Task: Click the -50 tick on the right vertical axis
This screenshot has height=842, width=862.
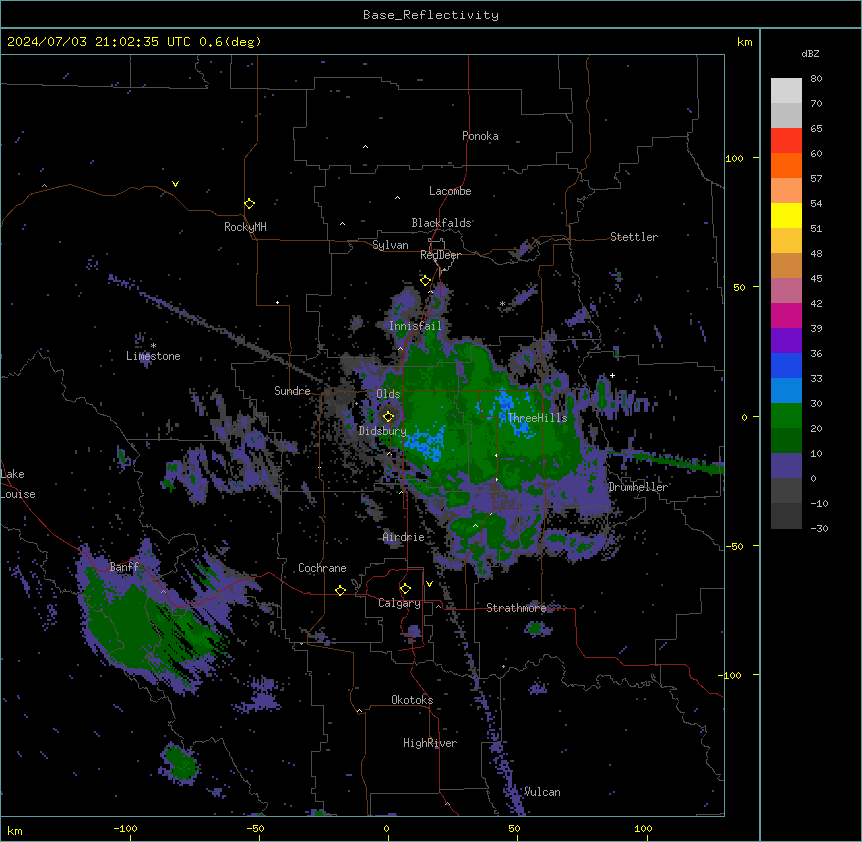Action: point(734,546)
